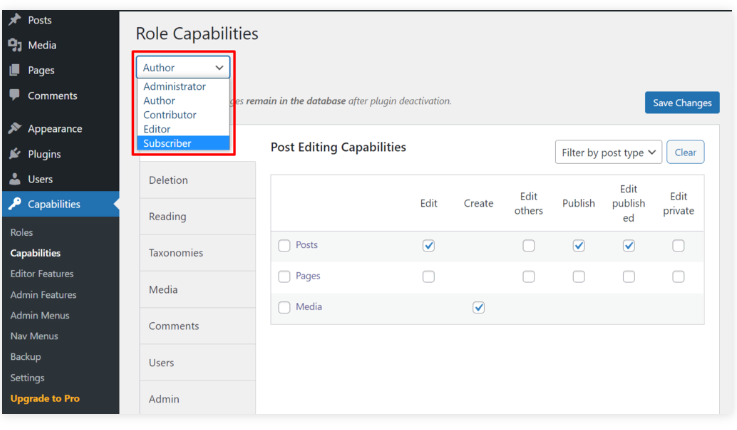This screenshot has height=430, width=737.
Task: Check the Media row select-all checkbox
Action: pos(284,308)
